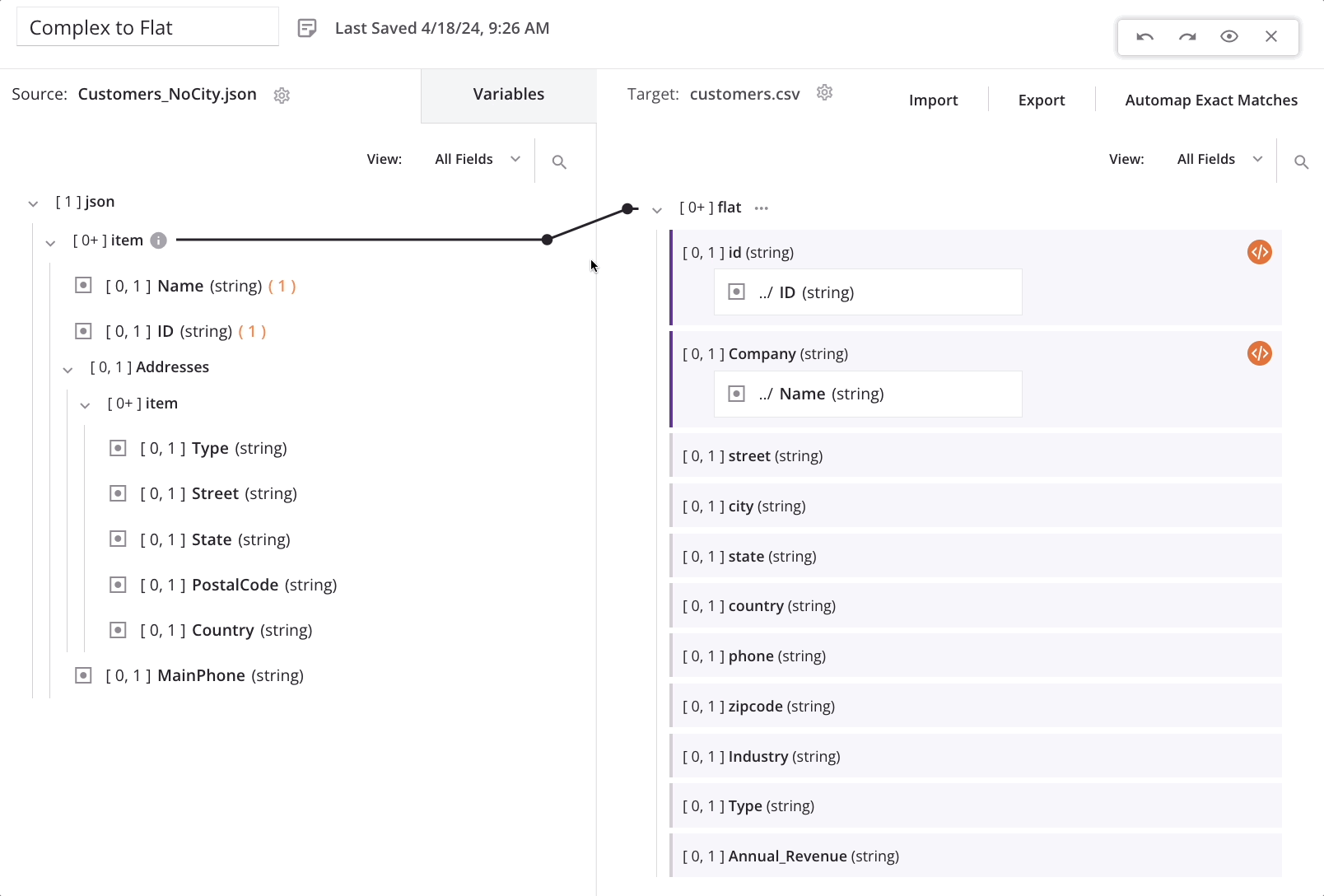Open the script editor icon on the id field
1324x896 pixels.
point(1259,252)
